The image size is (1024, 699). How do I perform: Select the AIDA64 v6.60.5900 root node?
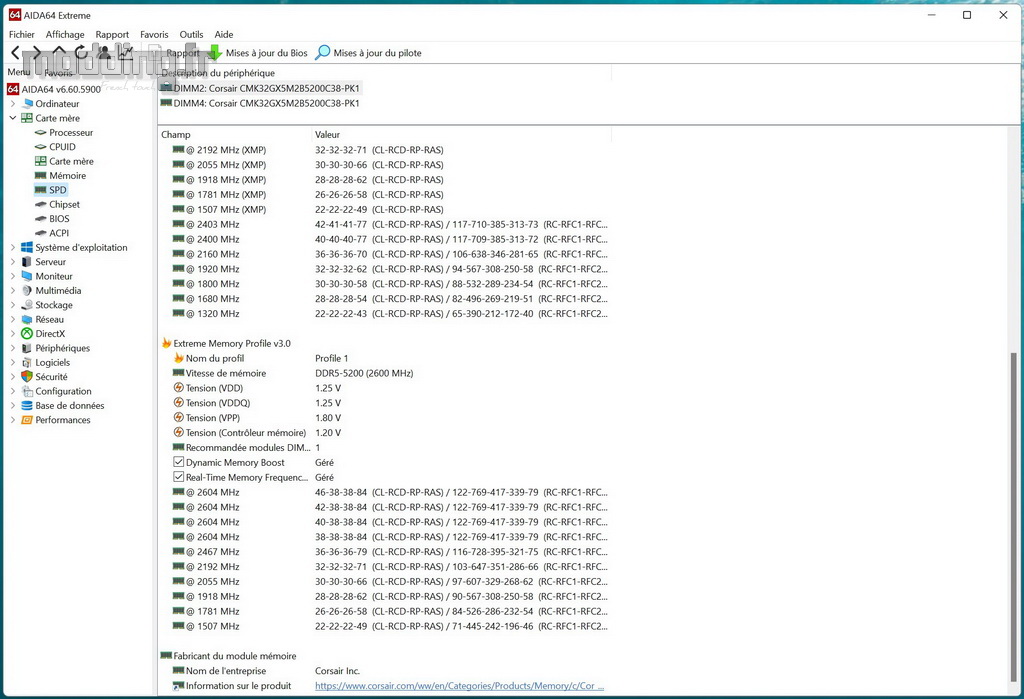click(54, 89)
